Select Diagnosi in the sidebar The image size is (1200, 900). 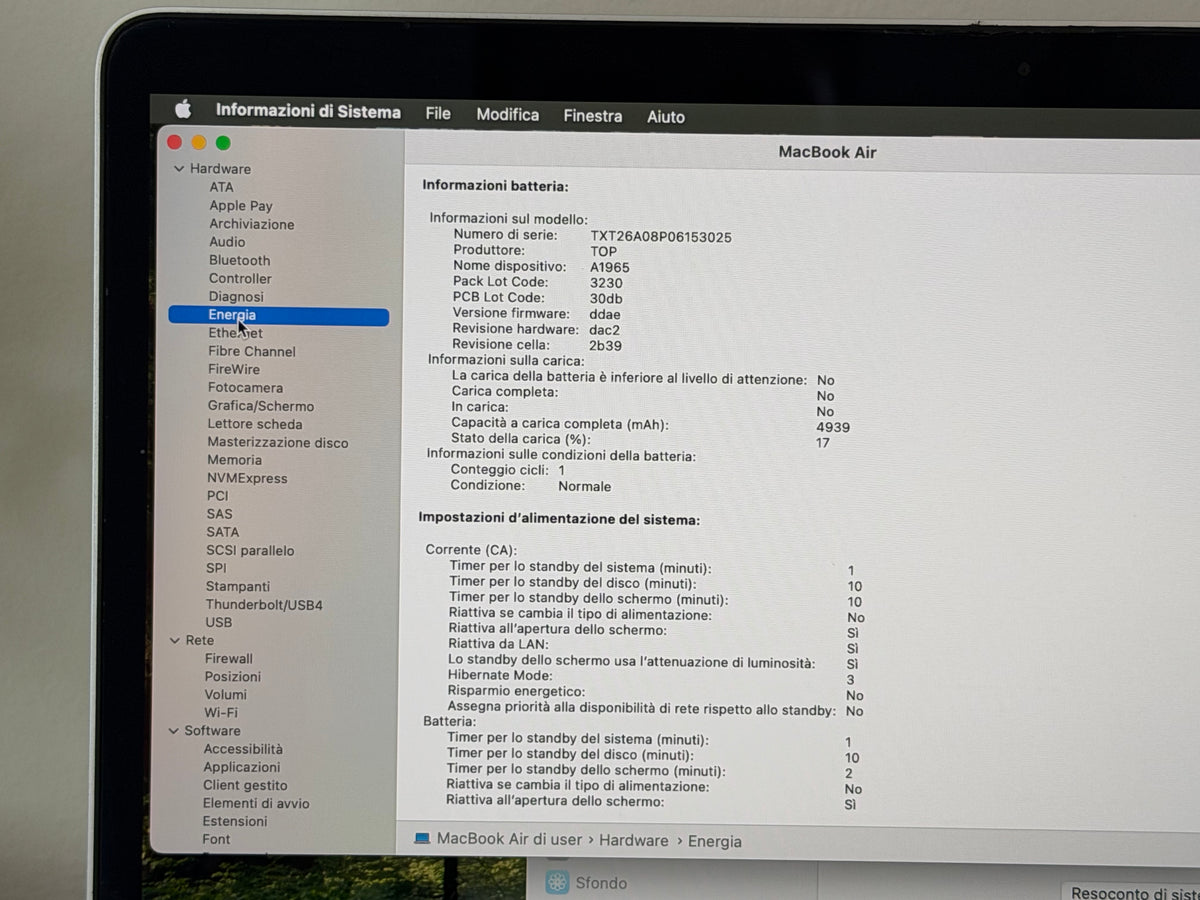pos(236,297)
